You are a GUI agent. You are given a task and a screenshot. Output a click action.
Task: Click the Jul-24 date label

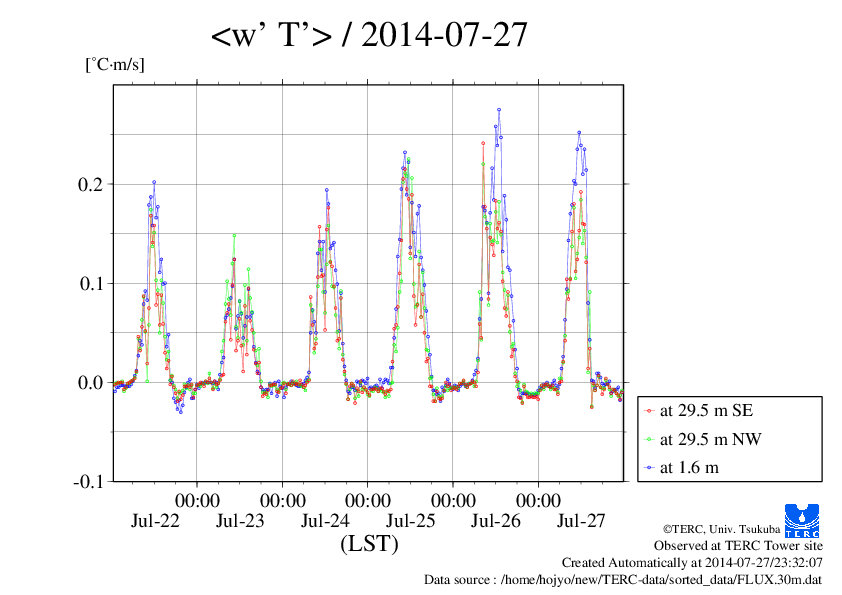point(325,521)
